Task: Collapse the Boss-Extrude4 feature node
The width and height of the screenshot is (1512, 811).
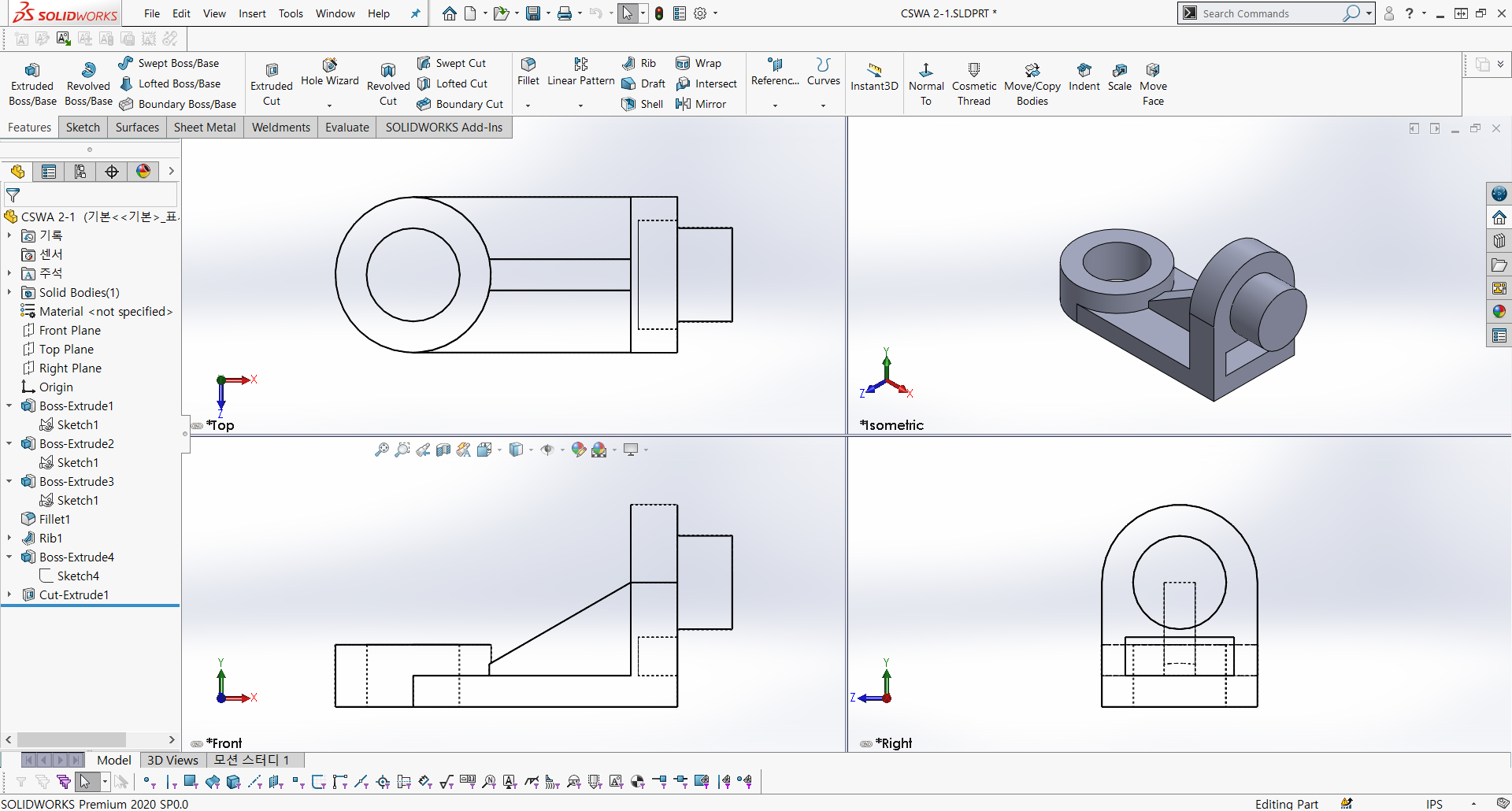Action: tap(9, 557)
